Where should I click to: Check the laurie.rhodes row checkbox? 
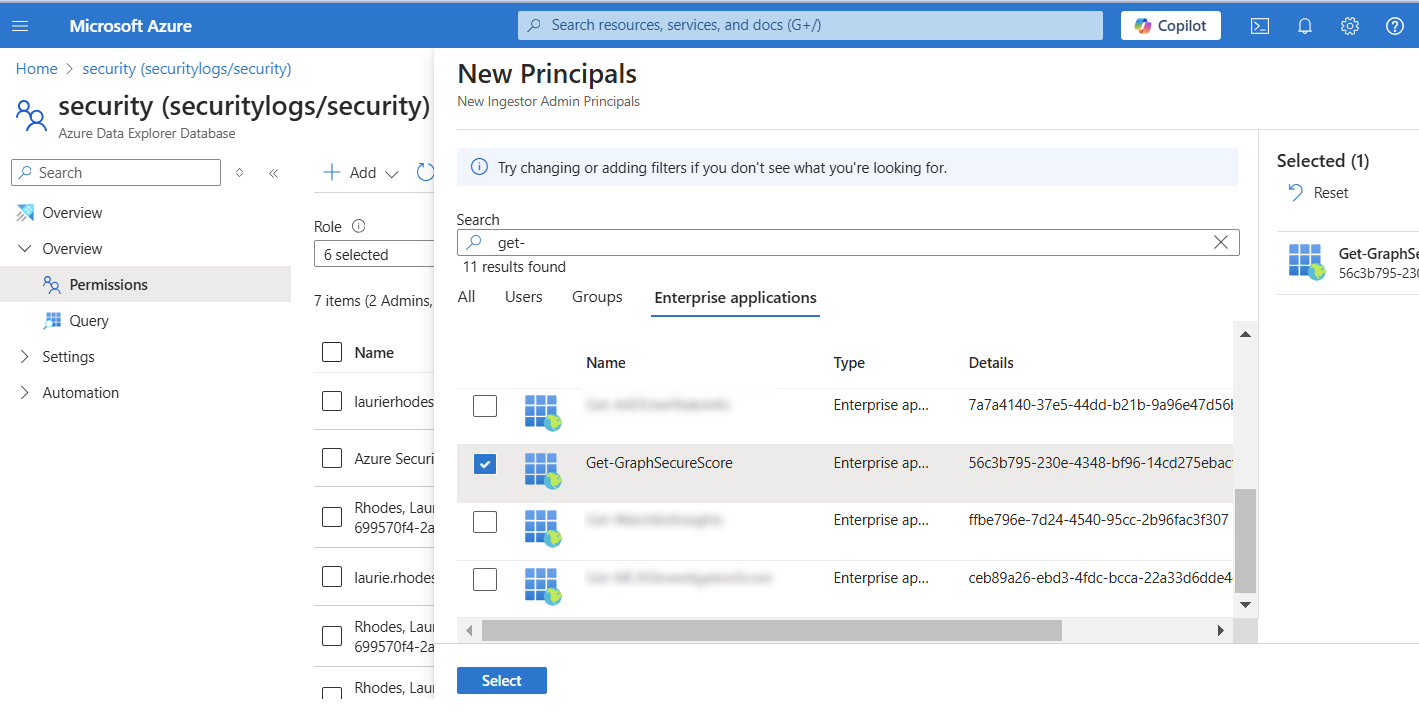coord(332,577)
